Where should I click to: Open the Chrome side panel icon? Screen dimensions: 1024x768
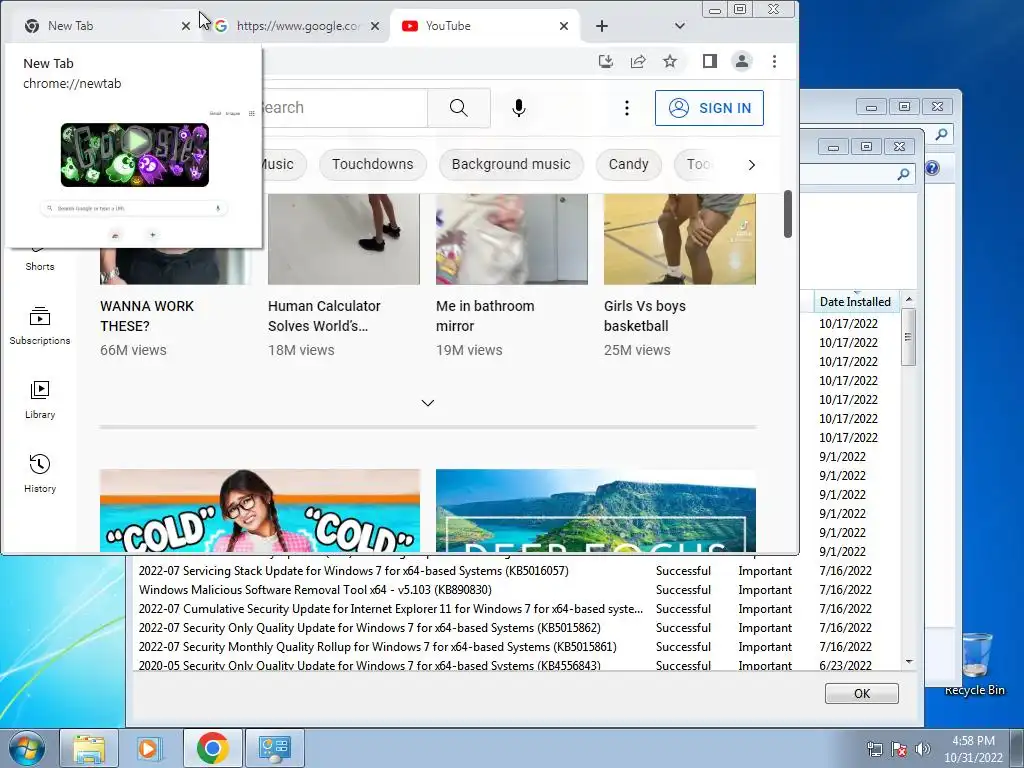click(710, 61)
